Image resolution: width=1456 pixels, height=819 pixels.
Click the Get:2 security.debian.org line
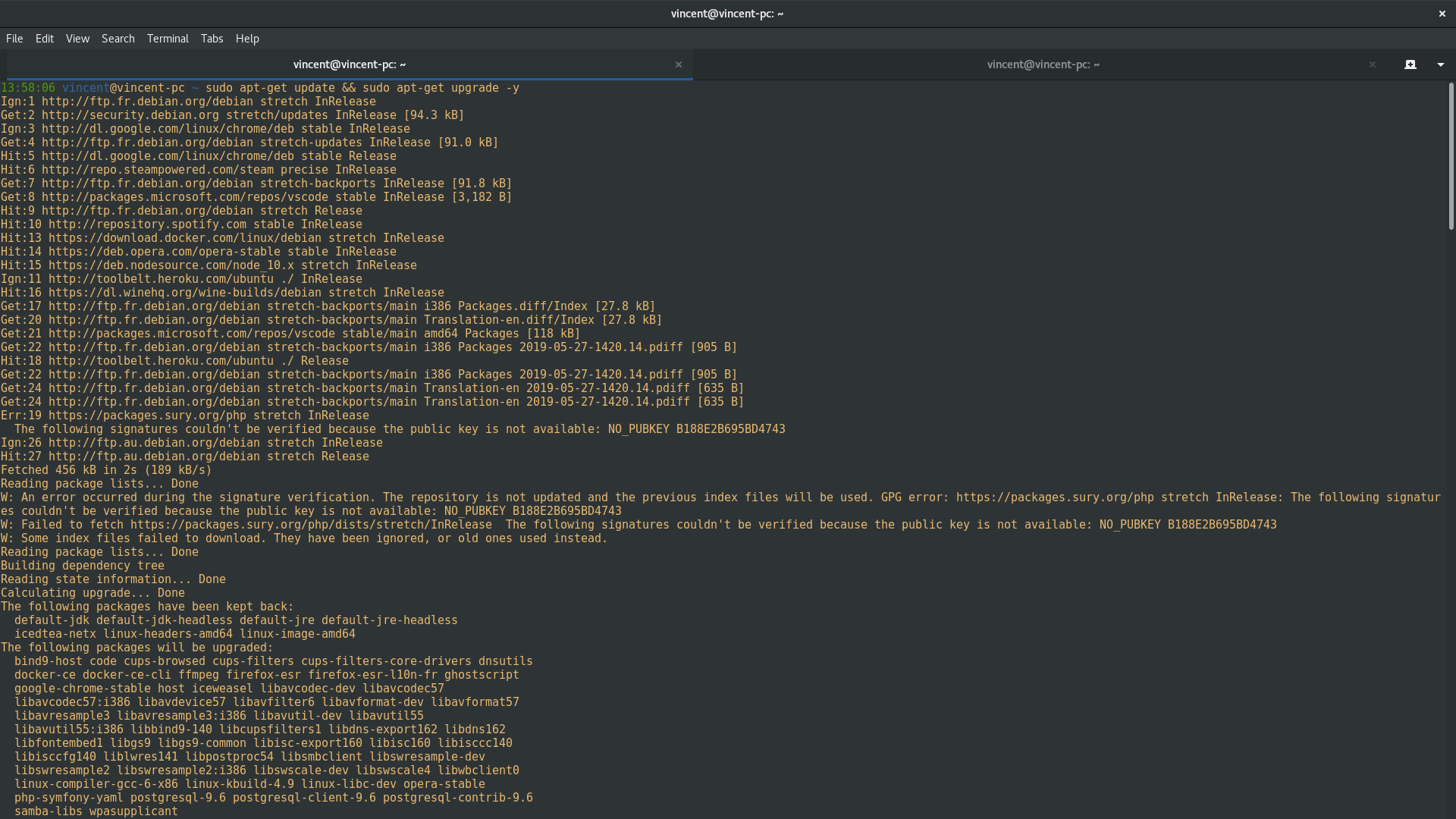(x=233, y=115)
